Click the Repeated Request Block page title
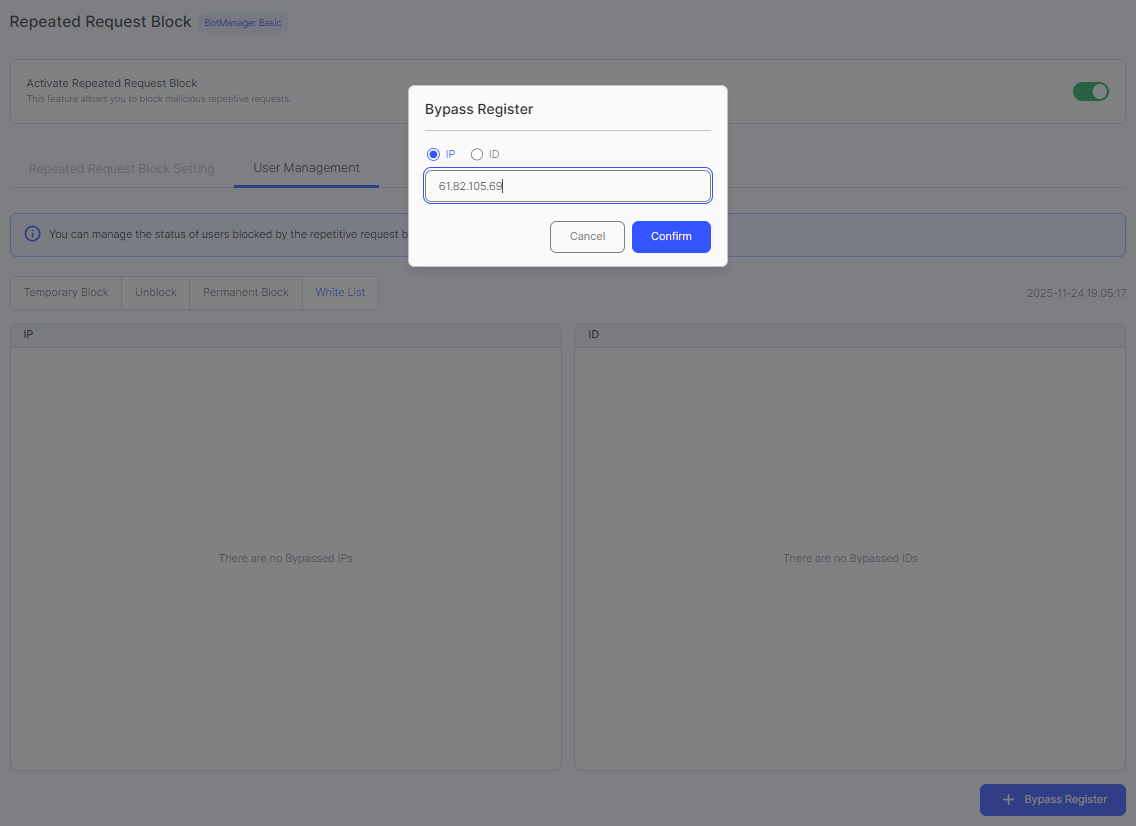 pos(99,21)
